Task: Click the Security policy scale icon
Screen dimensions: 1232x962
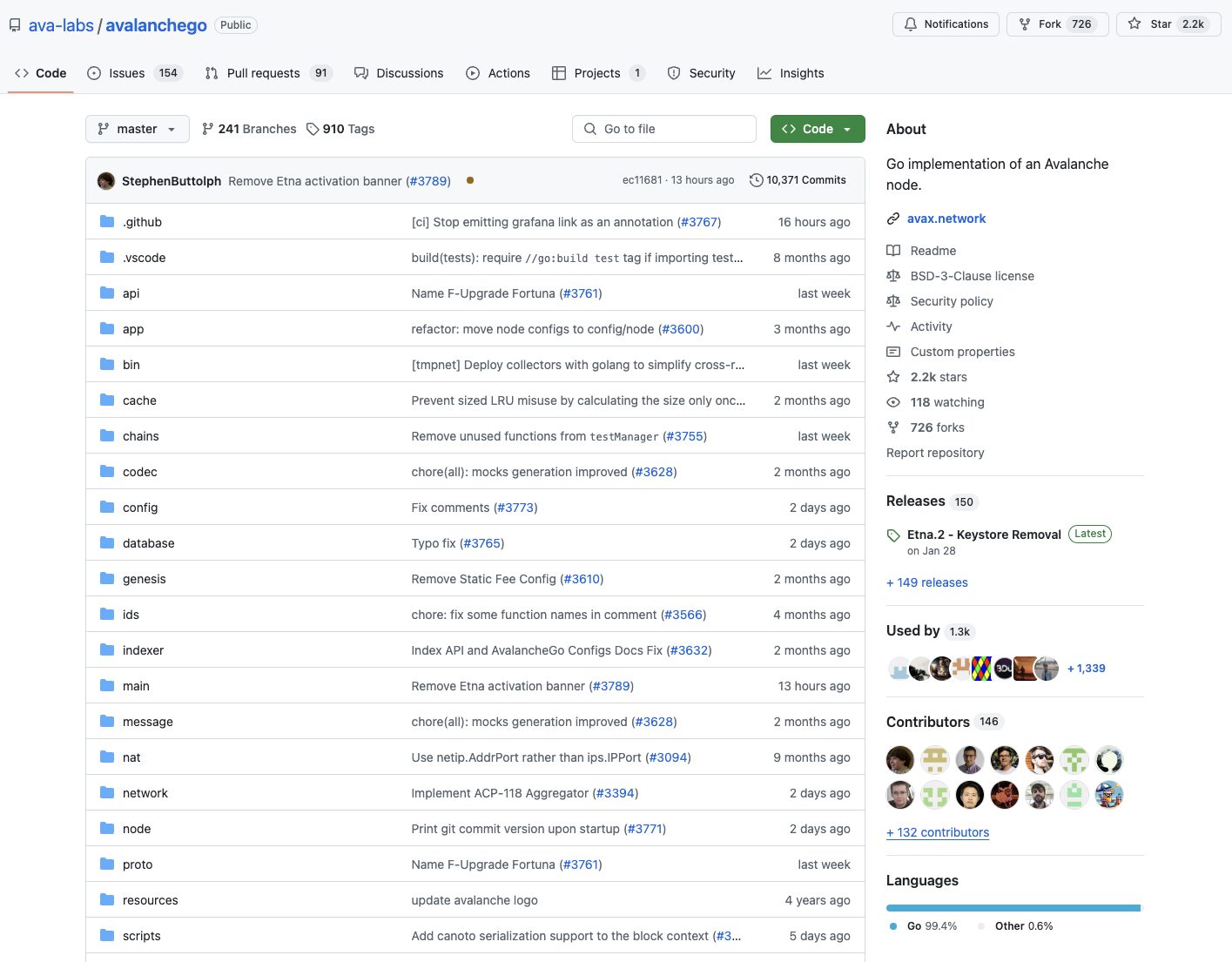Action: (893, 301)
